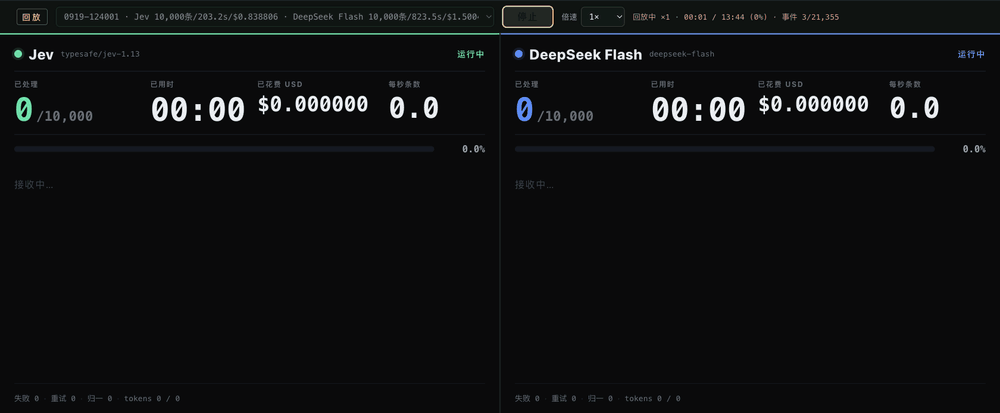Click the DeepSeek Flash 接收中… text

534,185
